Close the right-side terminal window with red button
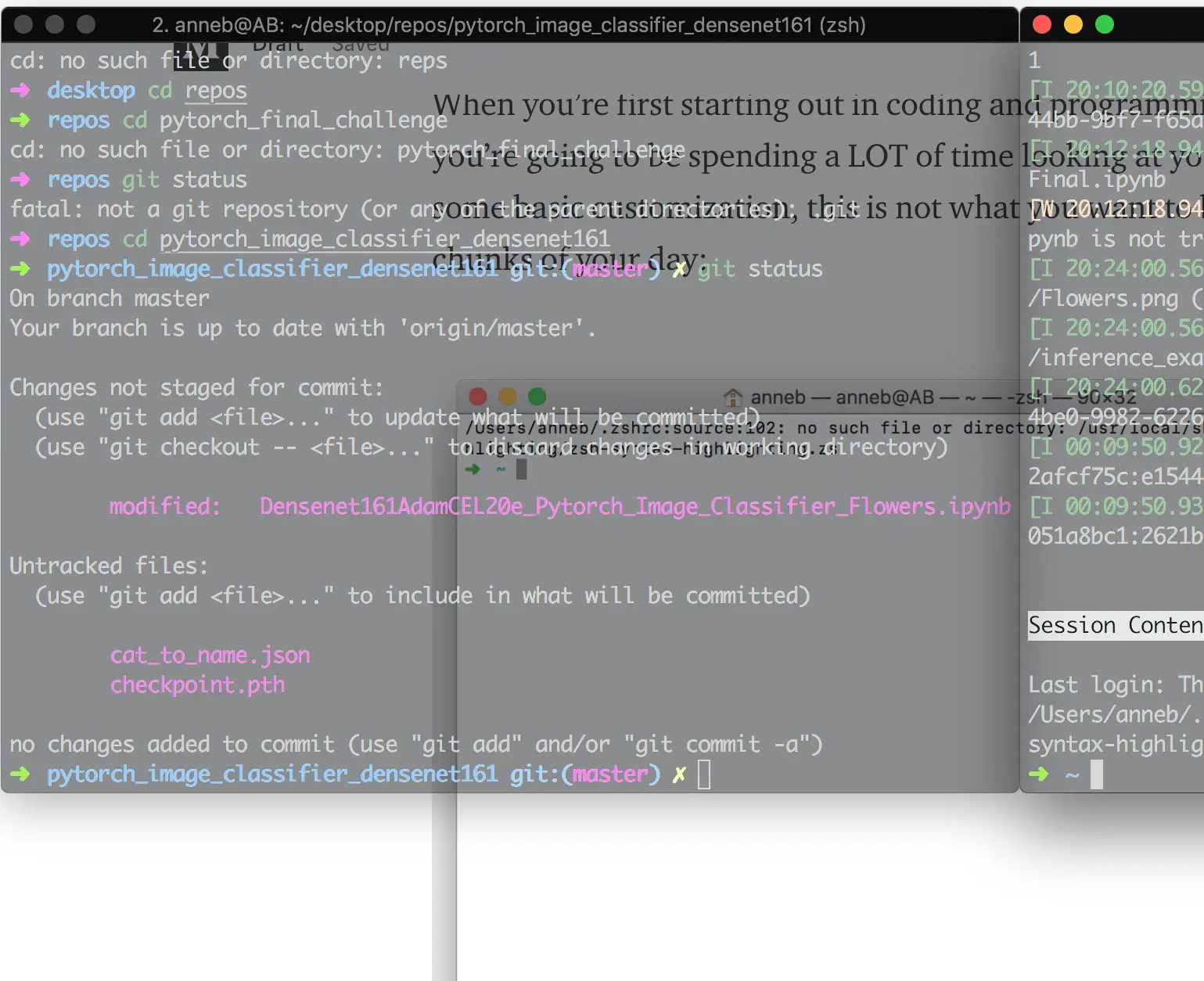Viewport: 1204px width, 981px height. [x=1042, y=24]
